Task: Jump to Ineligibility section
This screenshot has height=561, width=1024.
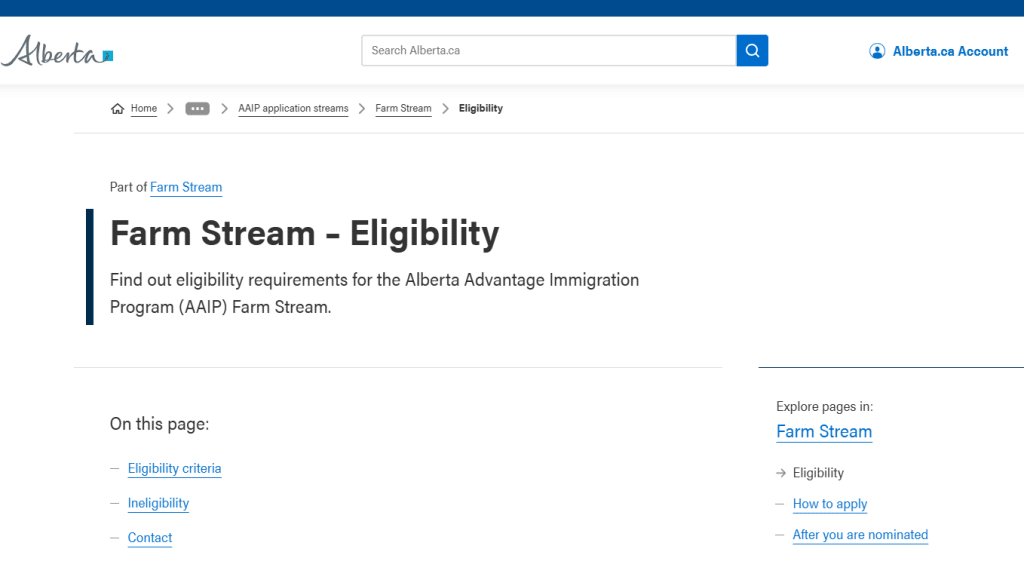Action: click(x=158, y=504)
